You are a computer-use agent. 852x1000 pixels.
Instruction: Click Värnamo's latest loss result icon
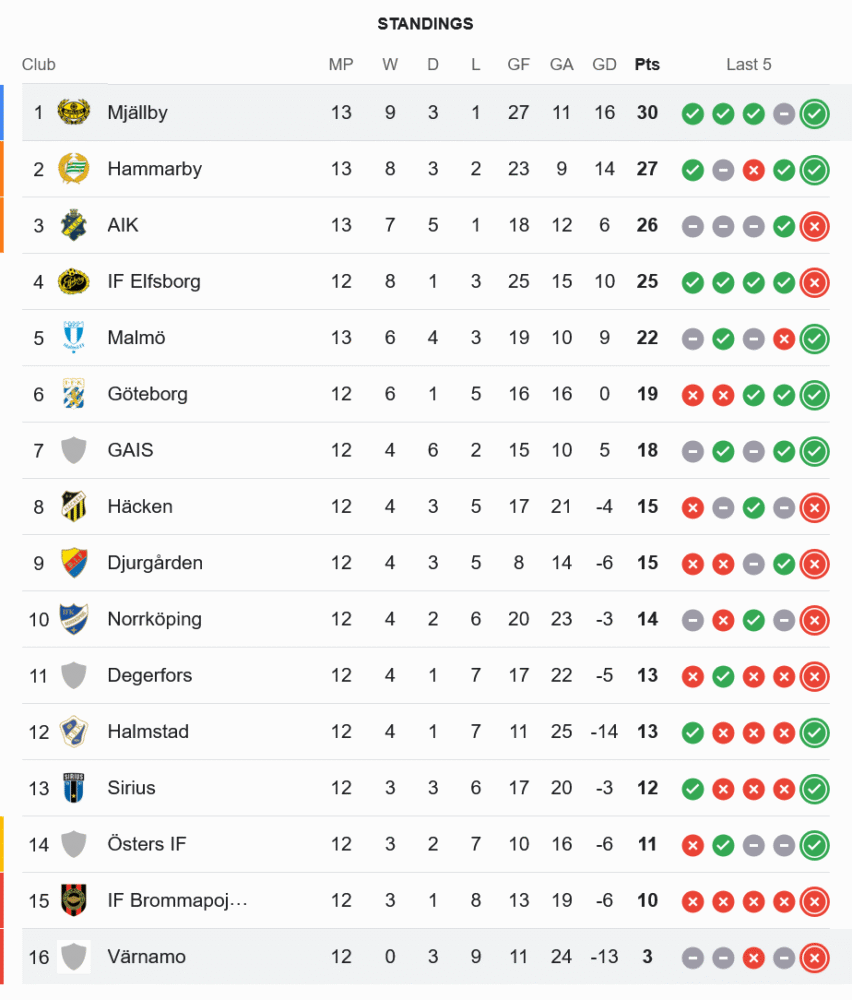[x=815, y=957]
